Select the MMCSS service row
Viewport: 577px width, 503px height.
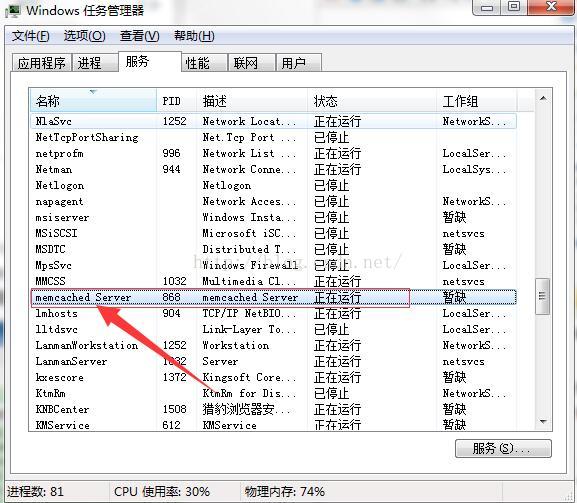coord(273,281)
